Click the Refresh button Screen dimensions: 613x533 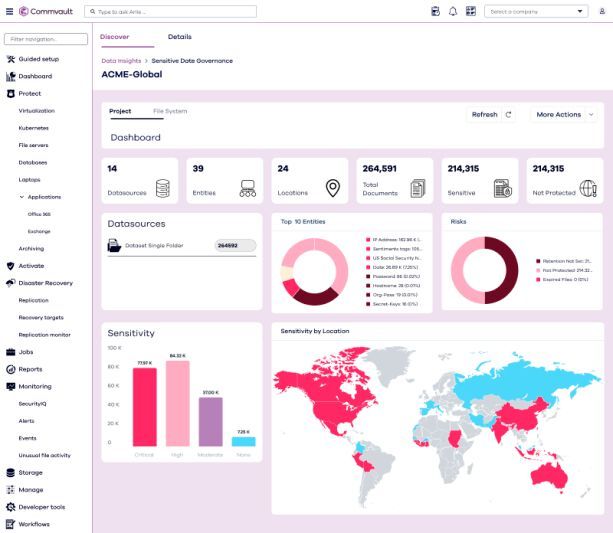(x=491, y=115)
